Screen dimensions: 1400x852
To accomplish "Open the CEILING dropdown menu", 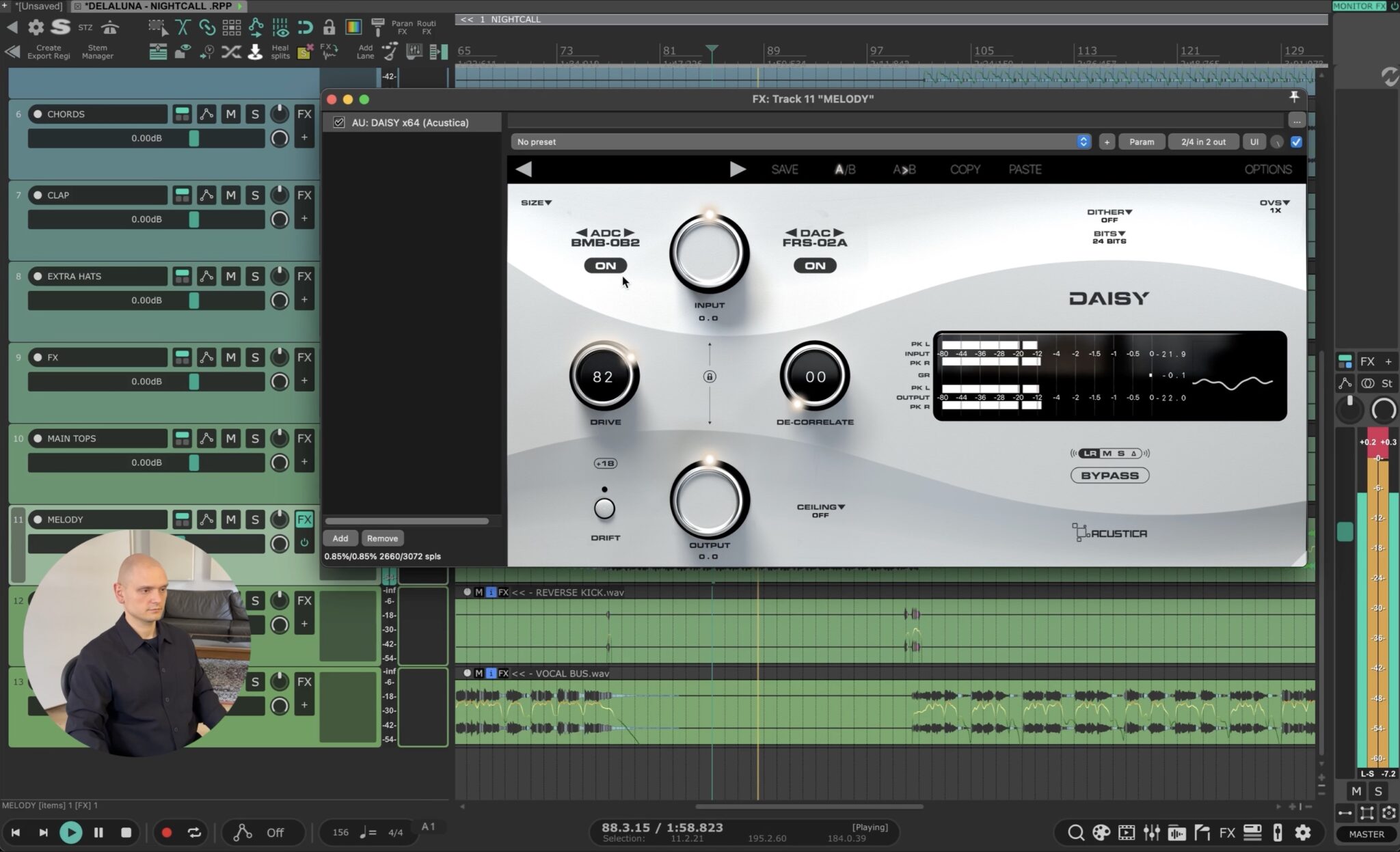I will (x=820, y=510).
